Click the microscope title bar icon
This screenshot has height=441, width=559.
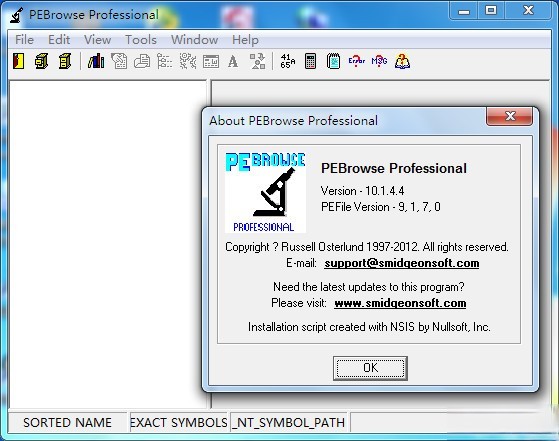(x=16, y=15)
